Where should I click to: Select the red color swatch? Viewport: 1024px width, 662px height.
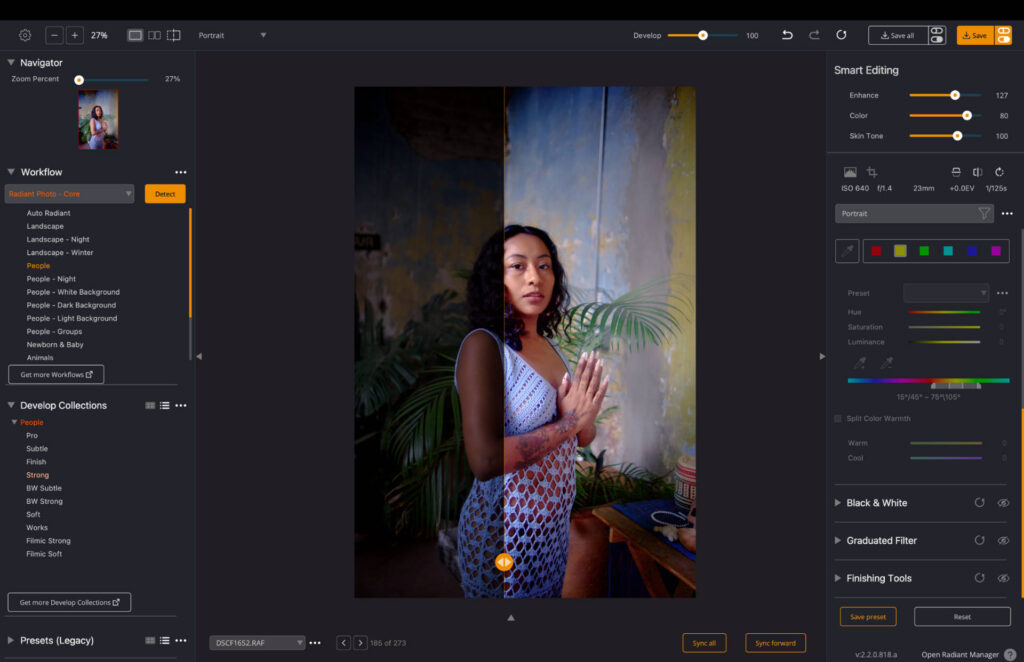tap(876, 251)
